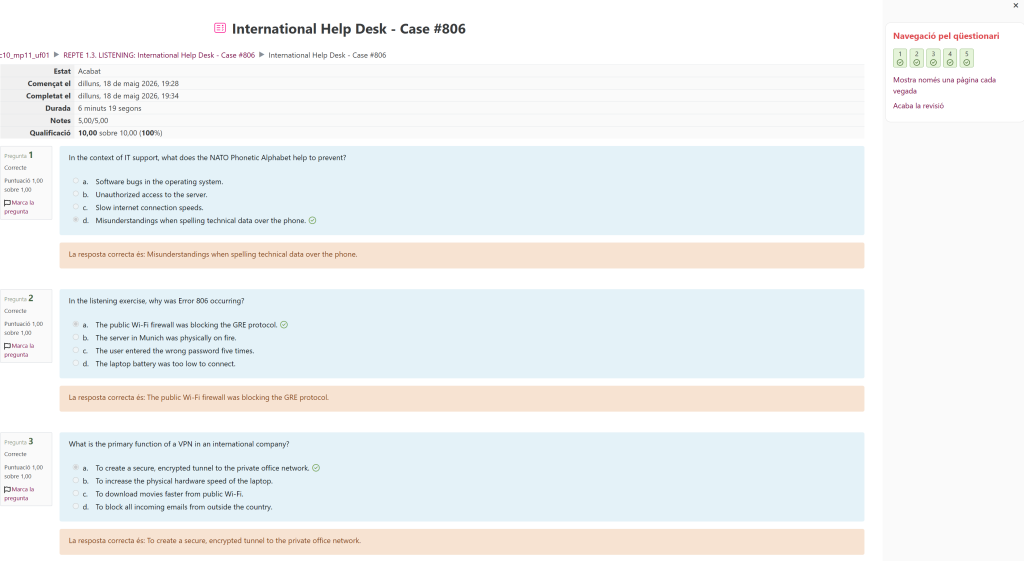Open 'REPTE 1.3. LISTENING' breadcrumb link

point(159,55)
